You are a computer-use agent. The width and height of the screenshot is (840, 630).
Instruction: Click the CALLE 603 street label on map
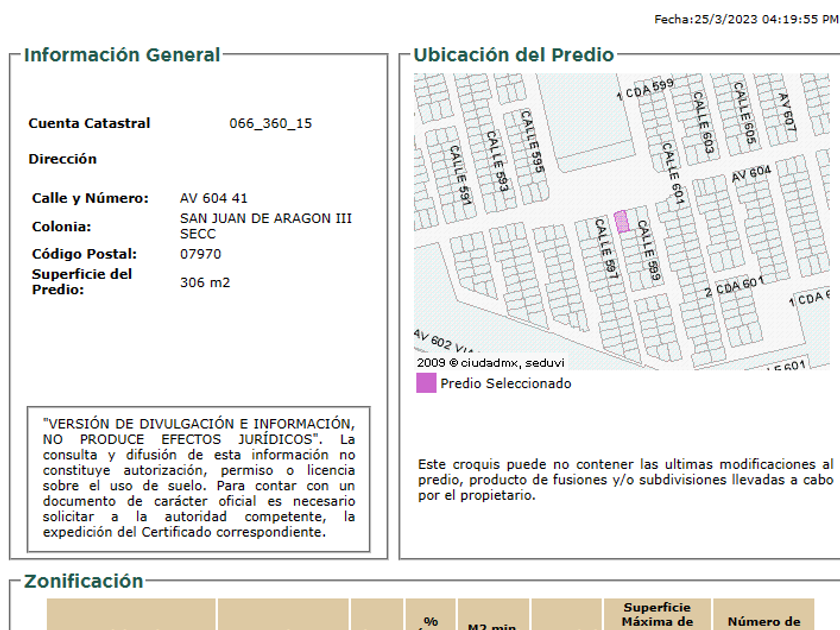pos(701,124)
